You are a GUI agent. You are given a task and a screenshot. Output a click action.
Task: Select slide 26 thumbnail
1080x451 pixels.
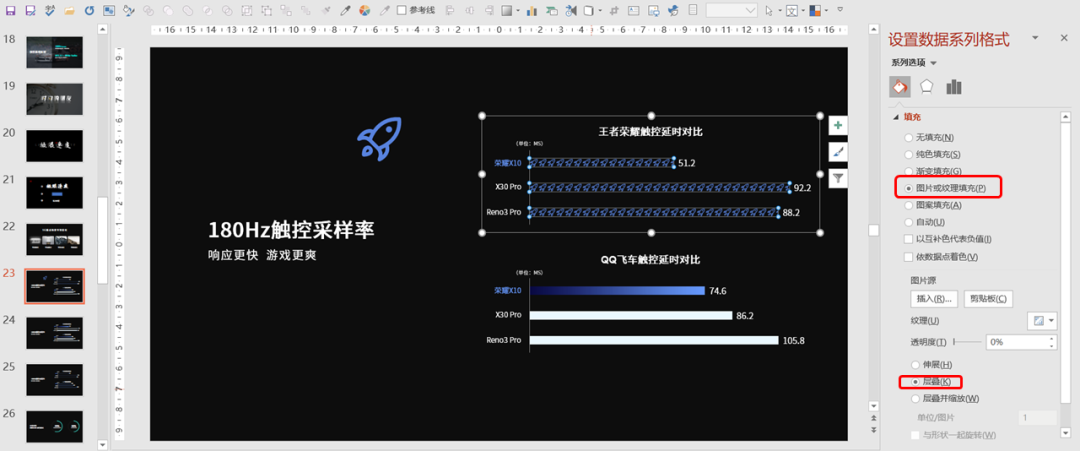click(54, 427)
